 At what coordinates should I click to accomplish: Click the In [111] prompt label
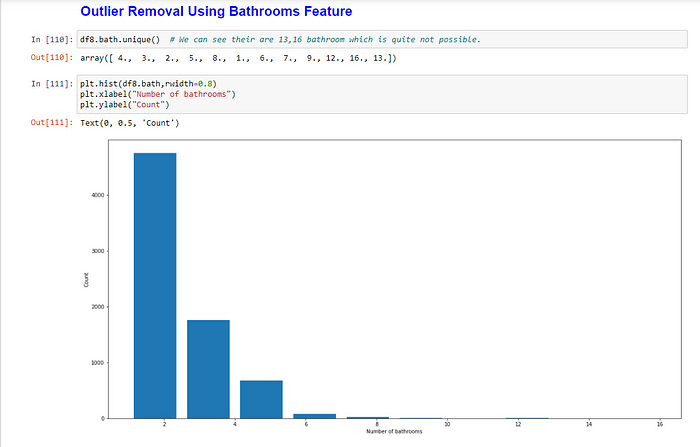point(52,84)
